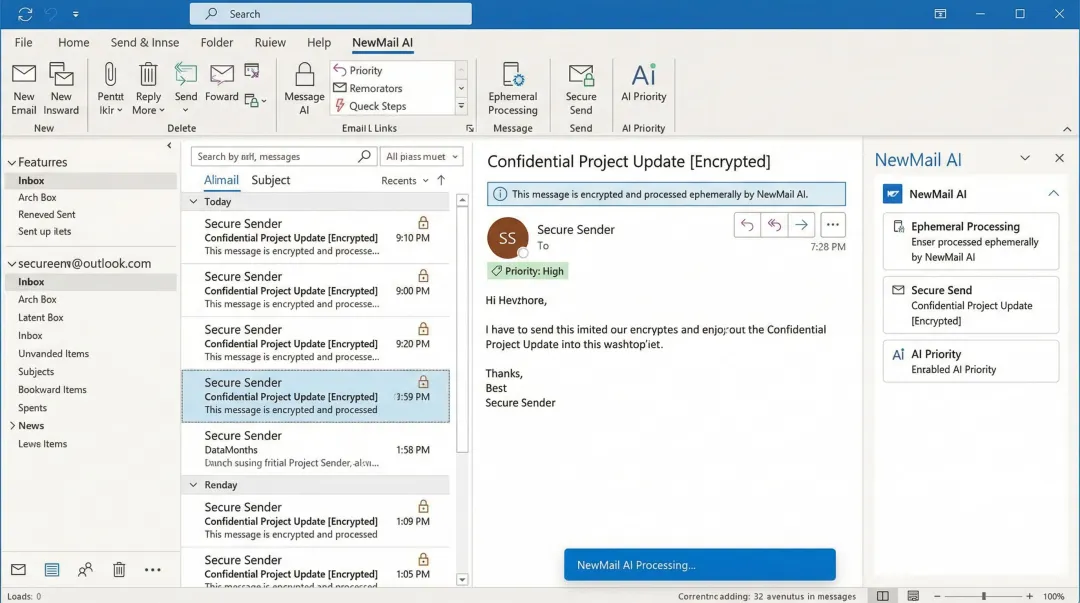1080x603 pixels.
Task: Toggle the Recents sort order arrow
Action: [441, 180]
